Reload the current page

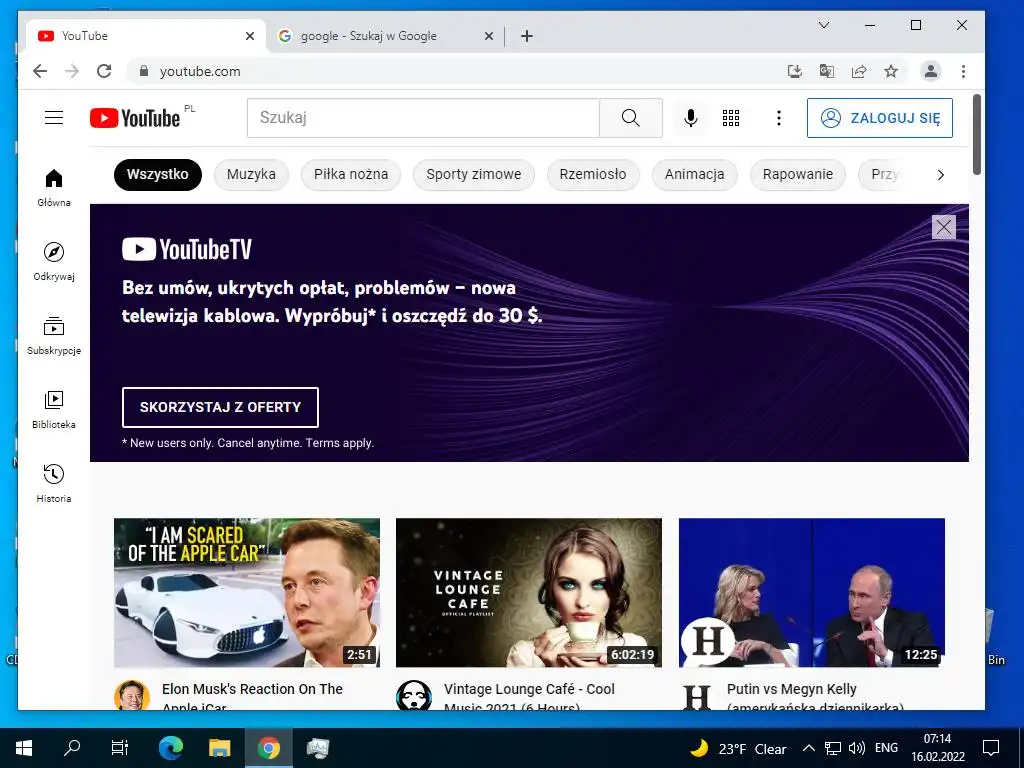(104, 71)
